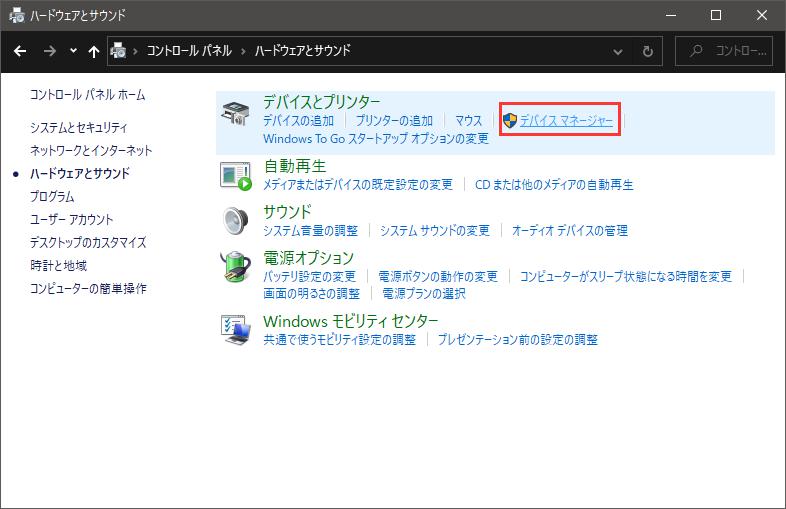This screenshot has height=509, width=786.
Task: Open コンピューターの簡単操作 in sidebar
Action: point(88,289)
